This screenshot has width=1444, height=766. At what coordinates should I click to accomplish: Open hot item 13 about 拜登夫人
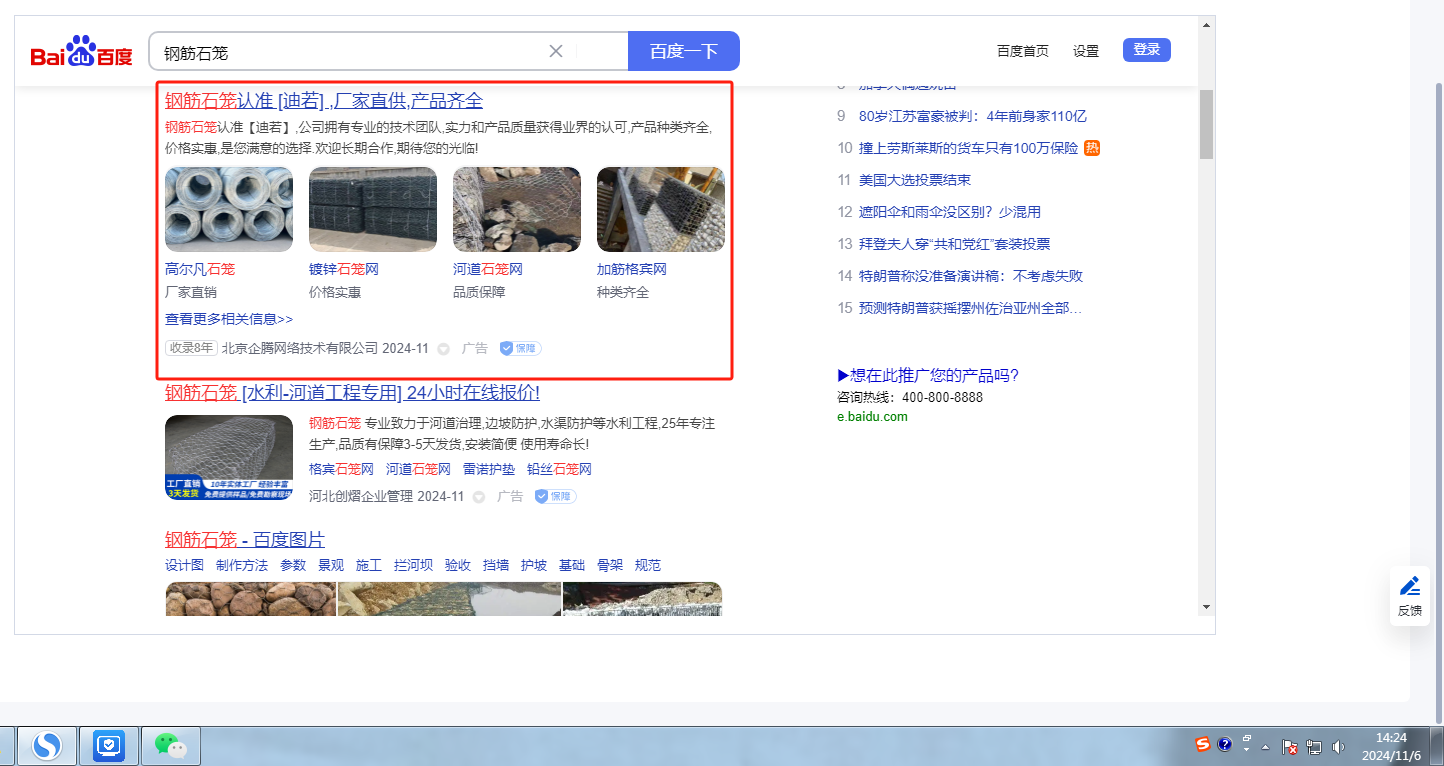[955, 244]
